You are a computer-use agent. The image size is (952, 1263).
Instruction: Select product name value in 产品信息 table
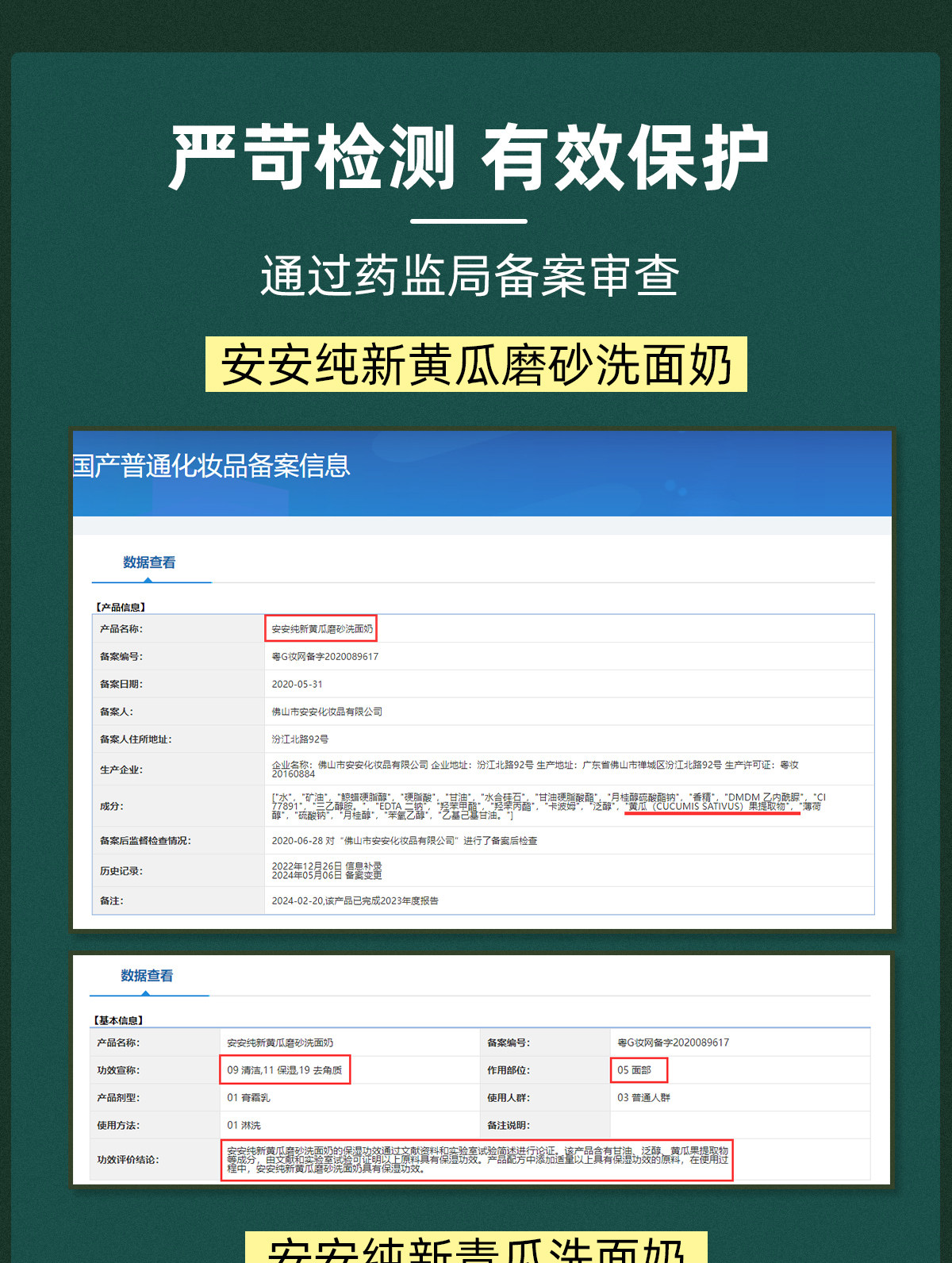(322, 629)
